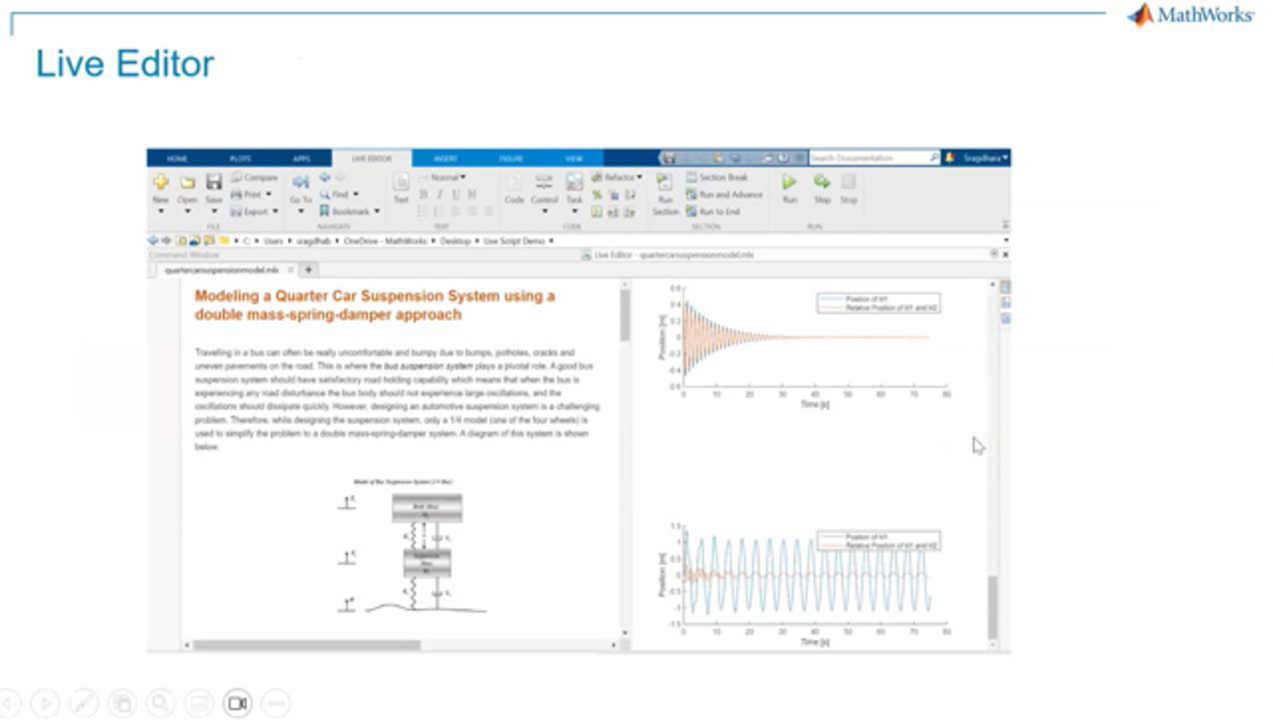Click the Search Documentation field

[x=868, y=158]
